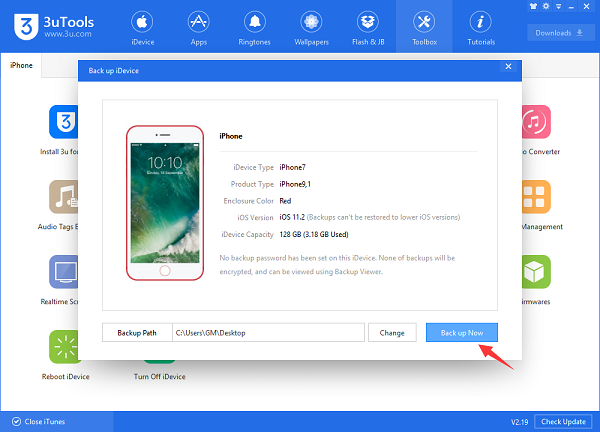Image resolution: width=600 pixels, height=432 pixels.
Task: Click Back up Now
Action: (461, 333)
